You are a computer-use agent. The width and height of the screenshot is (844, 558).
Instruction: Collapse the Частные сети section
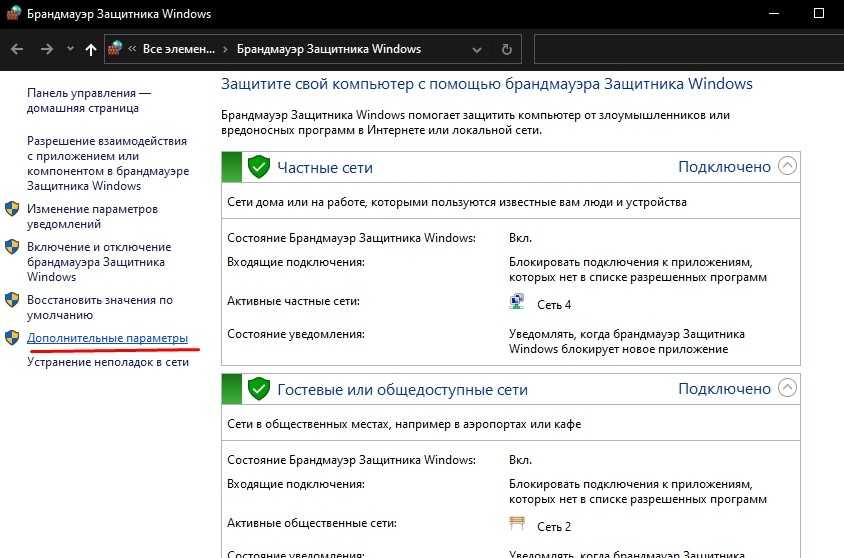click(788, 167)
